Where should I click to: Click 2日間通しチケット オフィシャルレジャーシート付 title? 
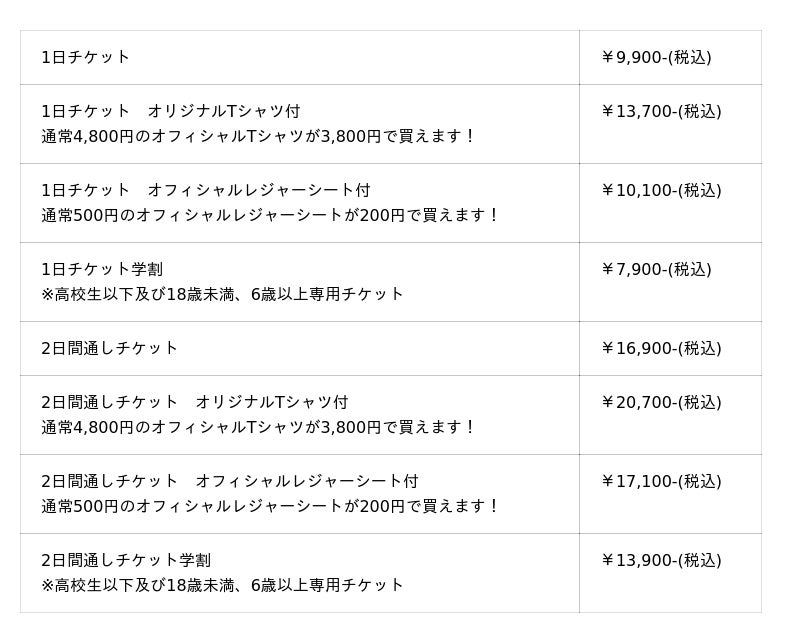(x=230, y=481)
